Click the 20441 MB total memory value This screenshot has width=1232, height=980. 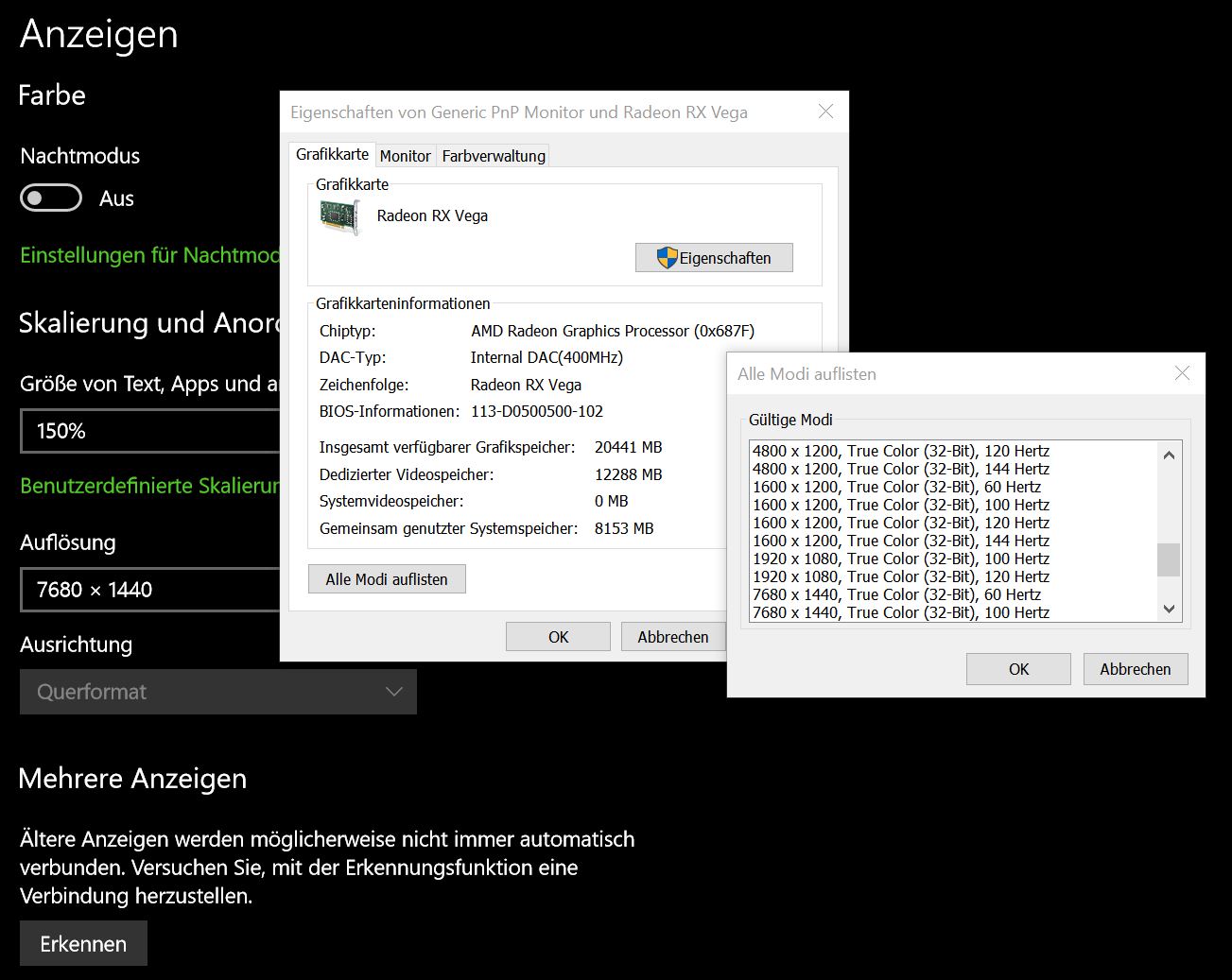tap(628, 447)
